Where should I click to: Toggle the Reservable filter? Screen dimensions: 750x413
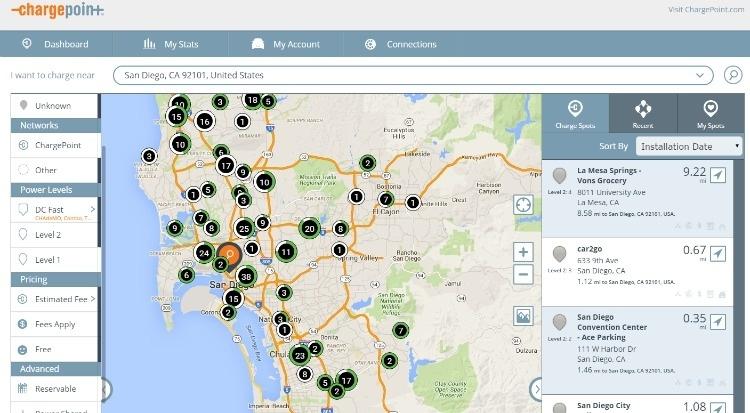[x=55, y=389]
